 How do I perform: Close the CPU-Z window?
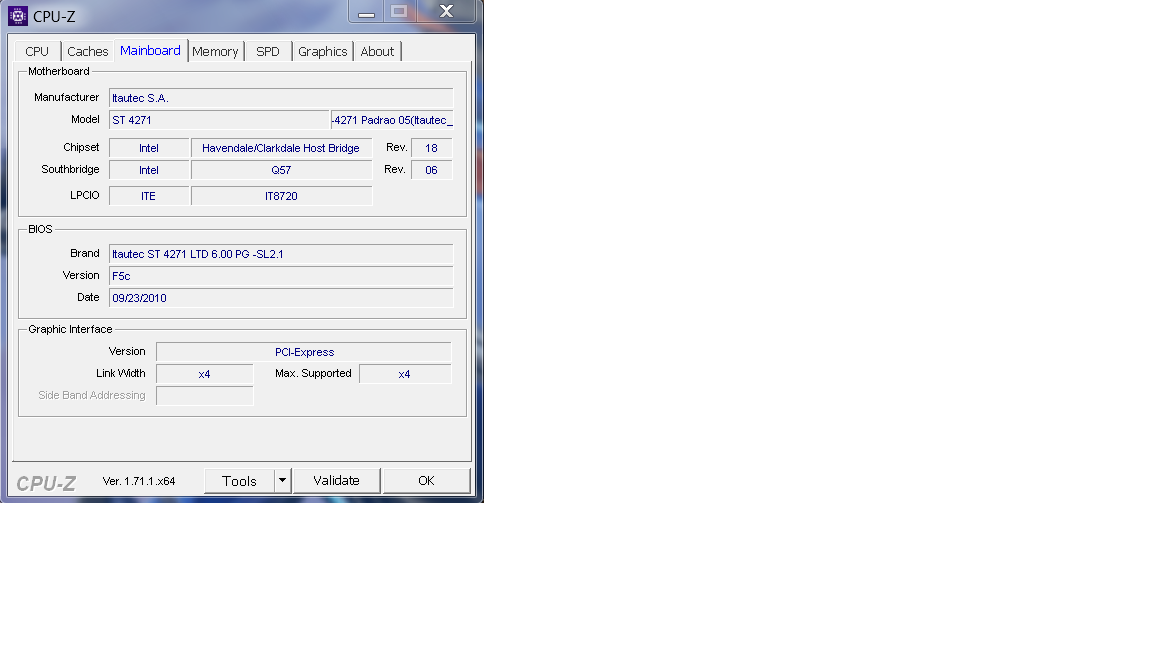(446, 12)
